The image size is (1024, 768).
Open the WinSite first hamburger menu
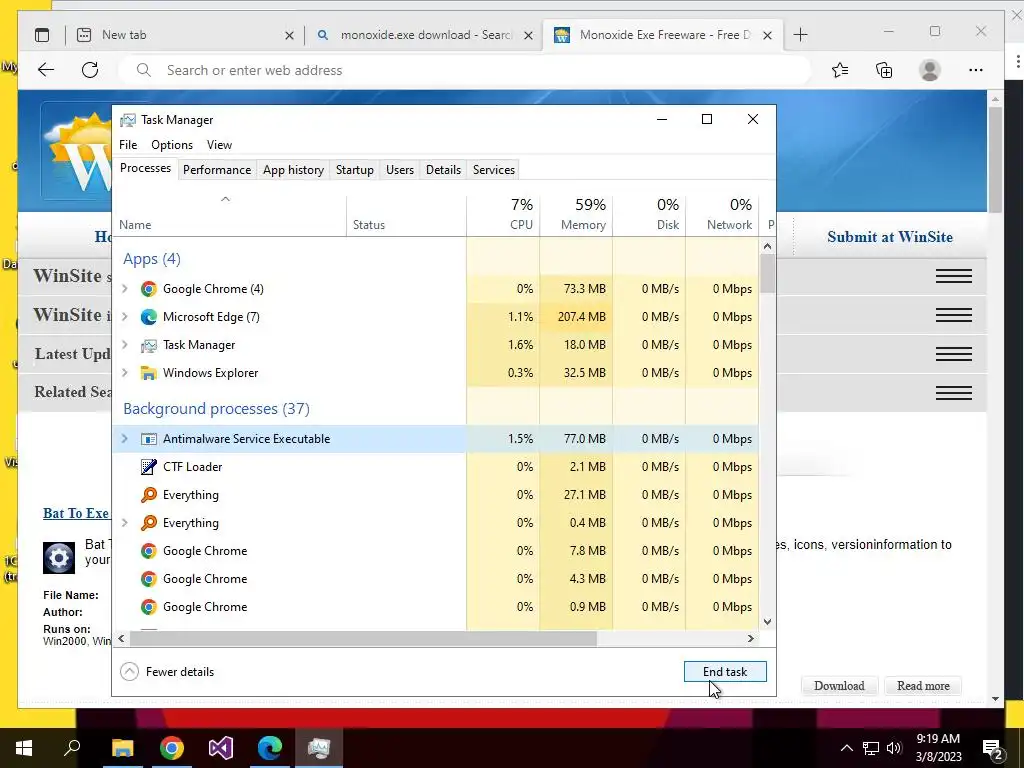tap(953, 276)
